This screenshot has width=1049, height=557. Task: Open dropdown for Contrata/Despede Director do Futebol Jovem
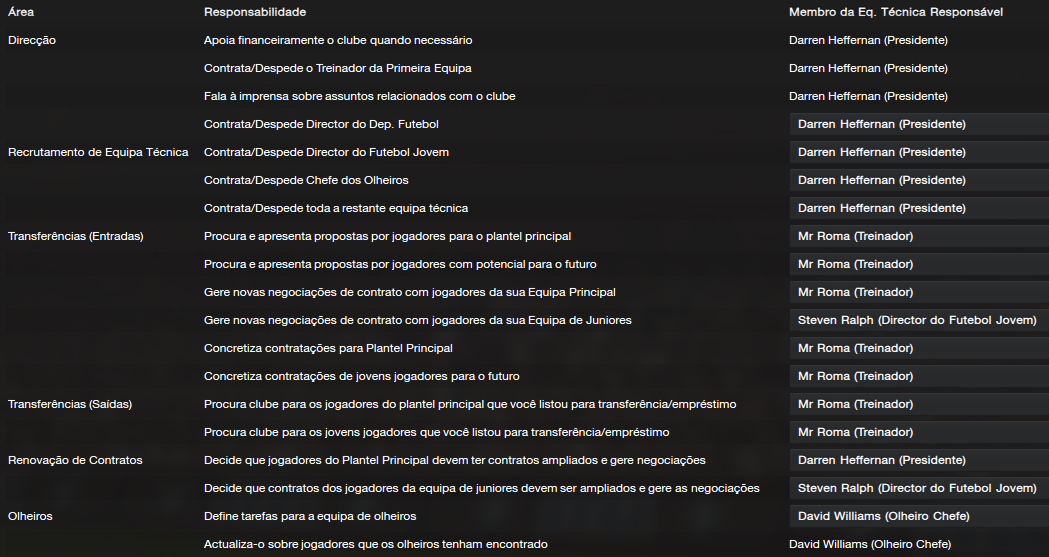coord(919,152)
